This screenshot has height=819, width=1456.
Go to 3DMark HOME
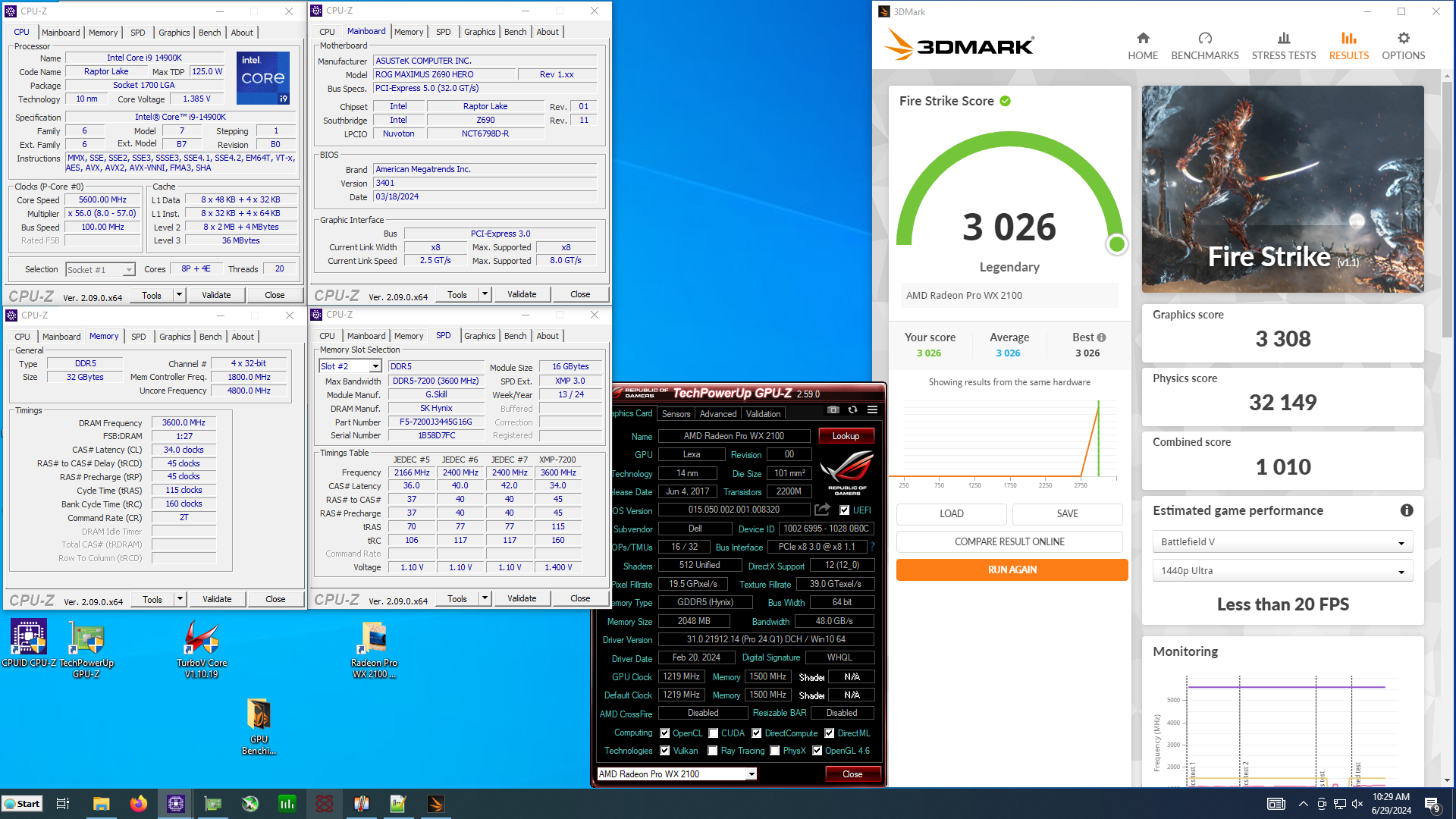click(1143, 45)
